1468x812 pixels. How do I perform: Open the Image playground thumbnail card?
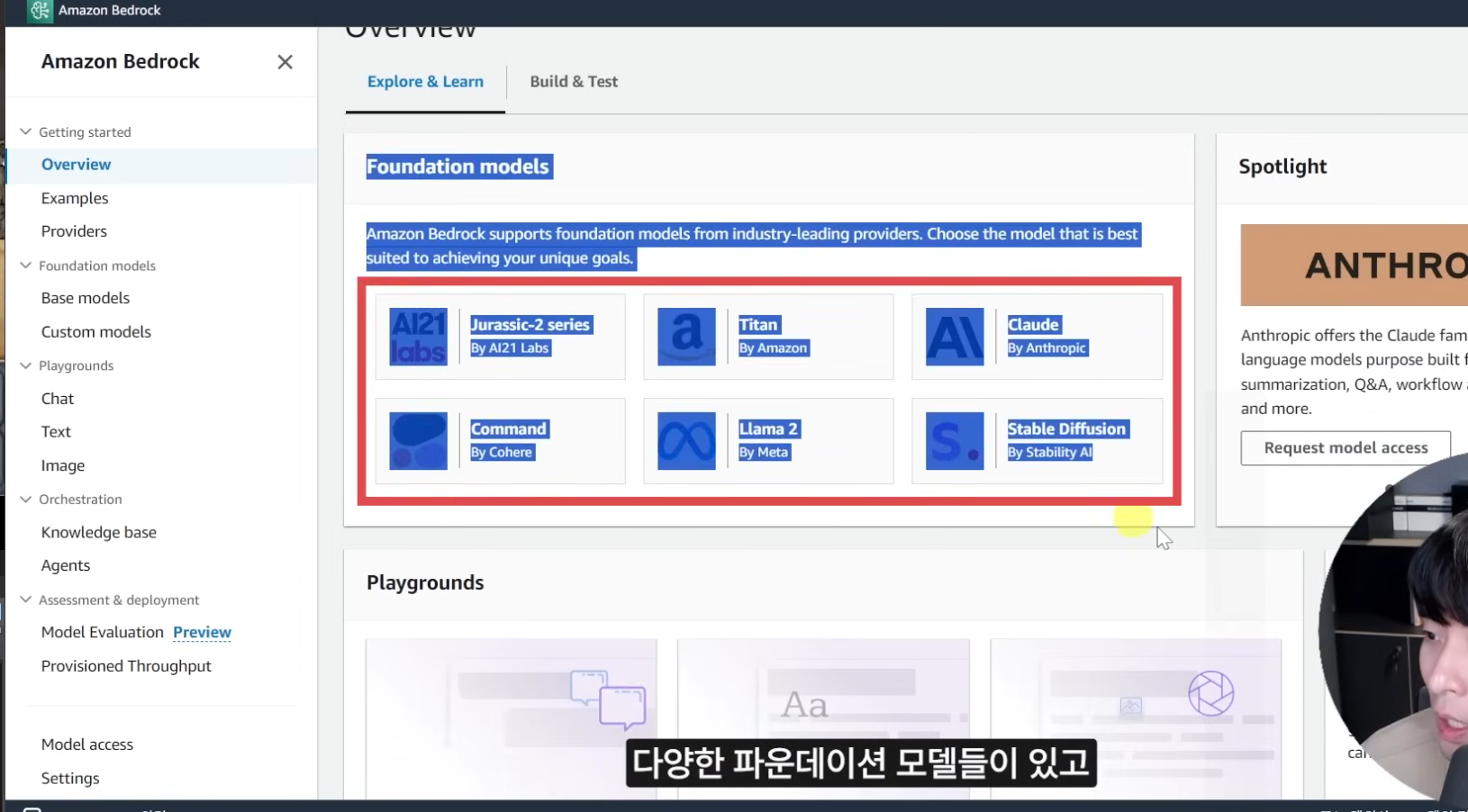pyautogui.click(x=1136, y=717)
